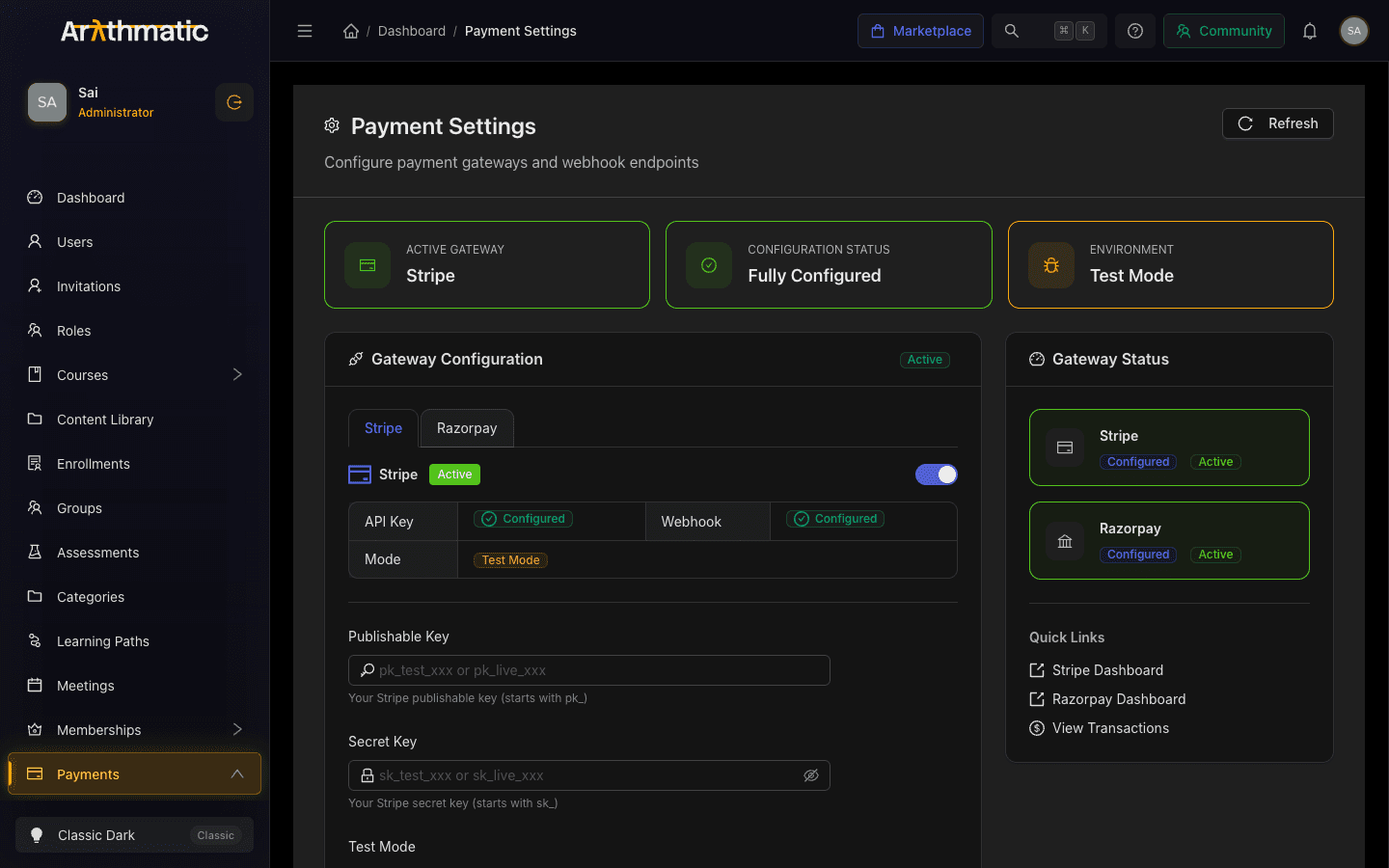Image resolution: width=1389 pixels, height=868 pixels.
Task: Toggle the Stripe gateway active switch
Action: (936, 475)
